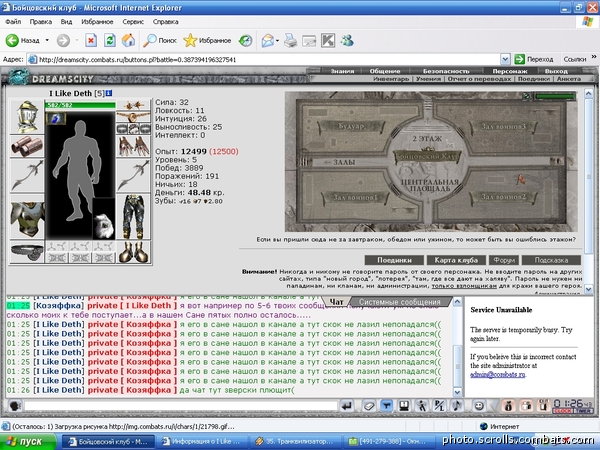Click the Карта клуба button
Image resolution: width=600 pixels, height=450 pixels.
[456, 260]
